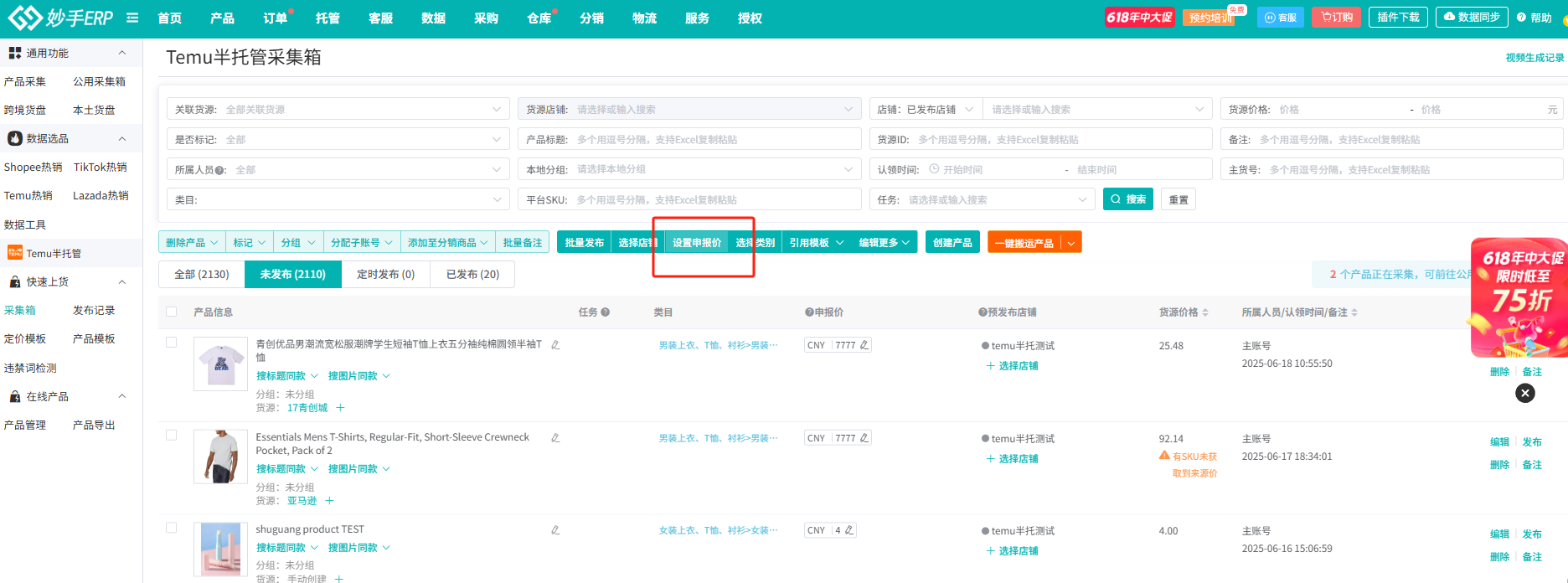Collapse the 通用功能 sidebar section
Viewport: 1568px width, 583px height.
(x=122, y=53)
